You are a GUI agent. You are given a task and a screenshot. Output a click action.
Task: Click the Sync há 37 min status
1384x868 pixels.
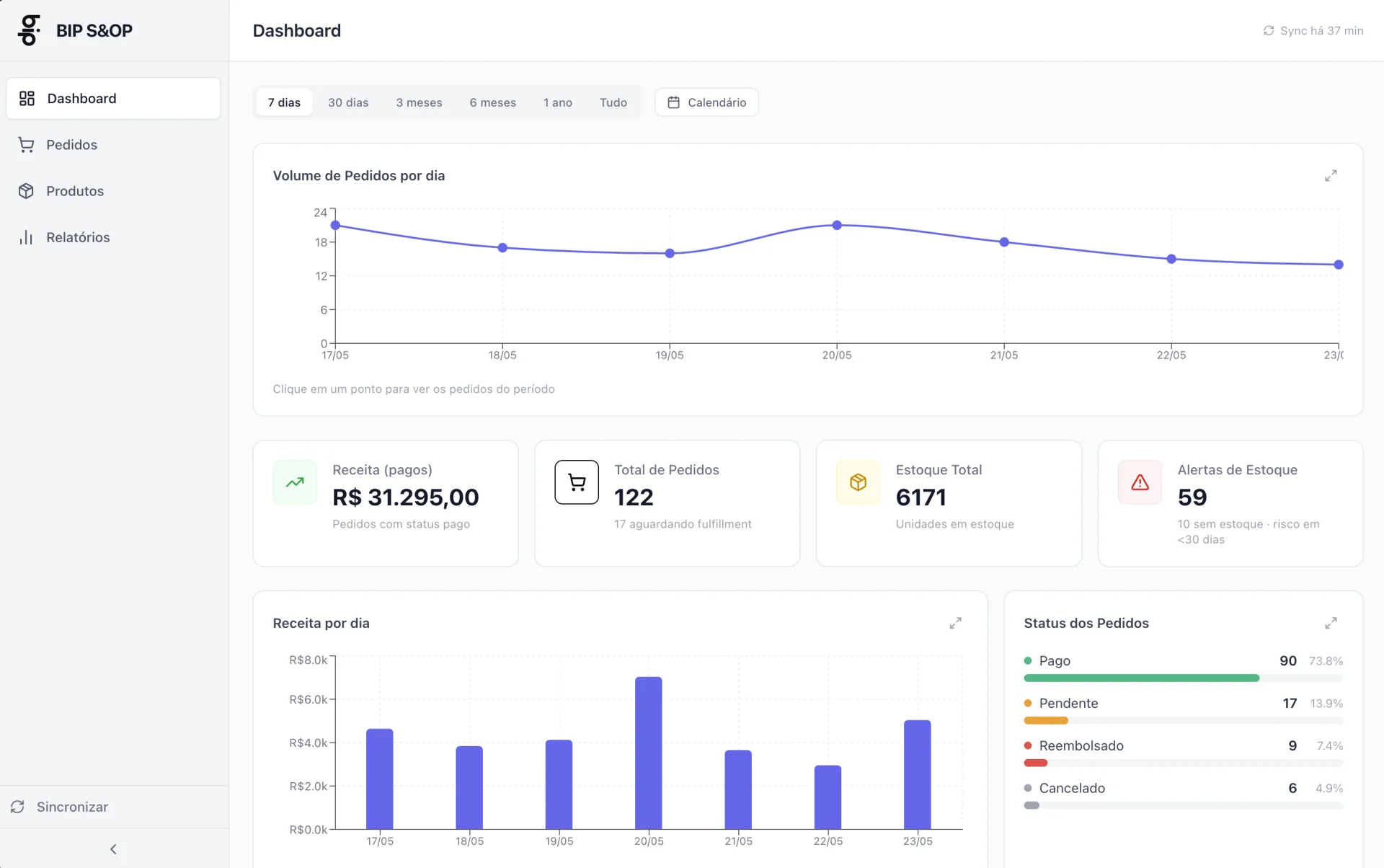click(1313, 30)
